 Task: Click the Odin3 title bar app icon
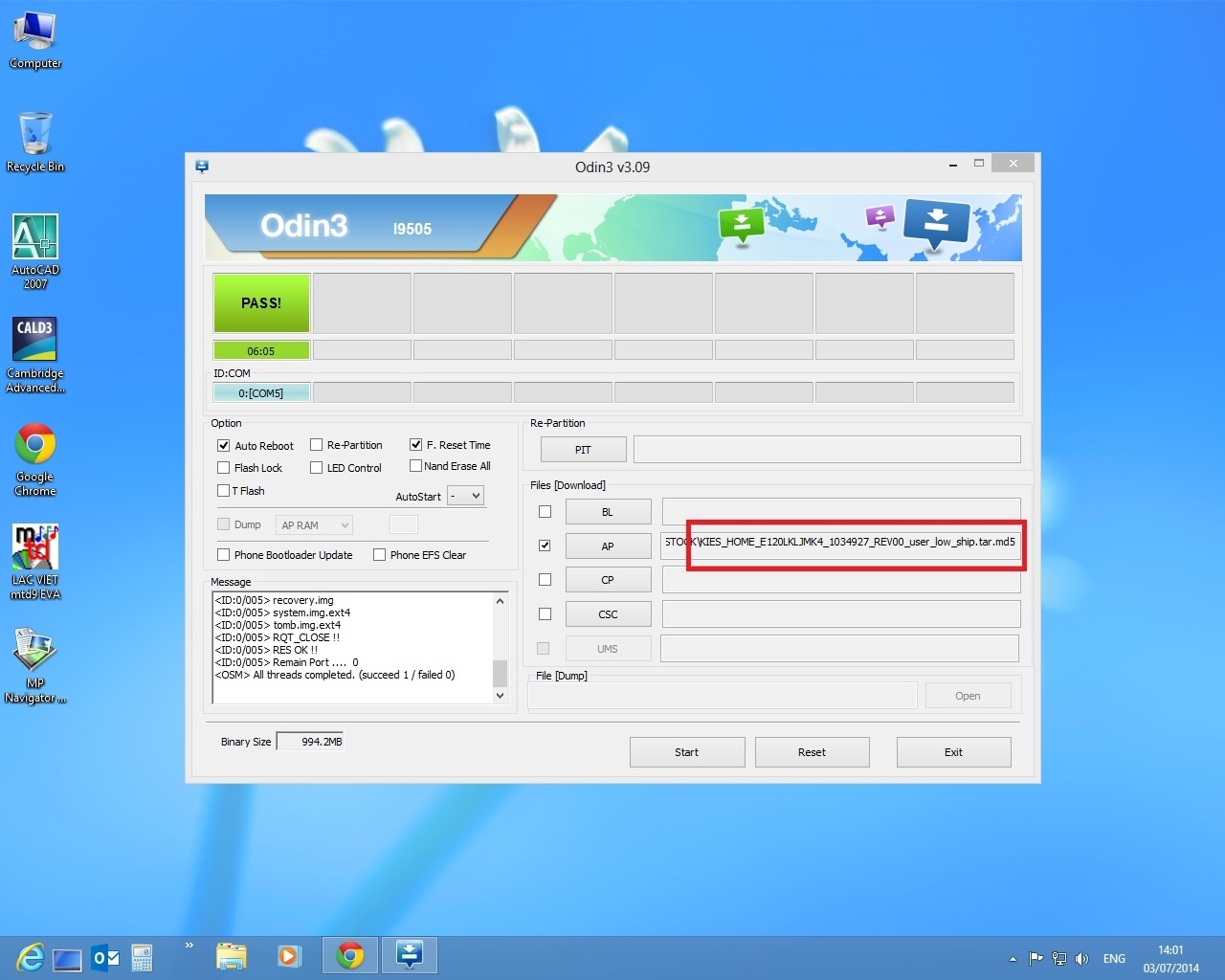pyautogui.click(x=202, y=167)
